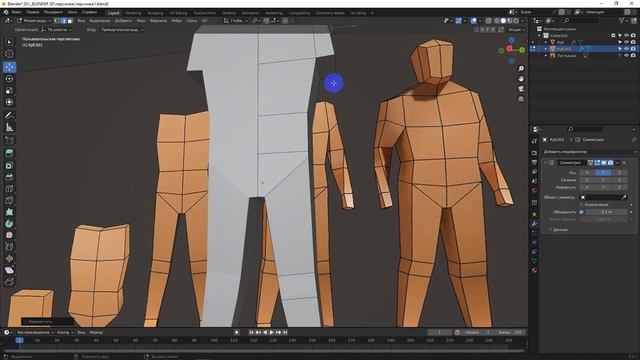The width and height of the screenshot is (640, 360).
Task: Select the Annotate pencil tool
Action: pos(9,116)
